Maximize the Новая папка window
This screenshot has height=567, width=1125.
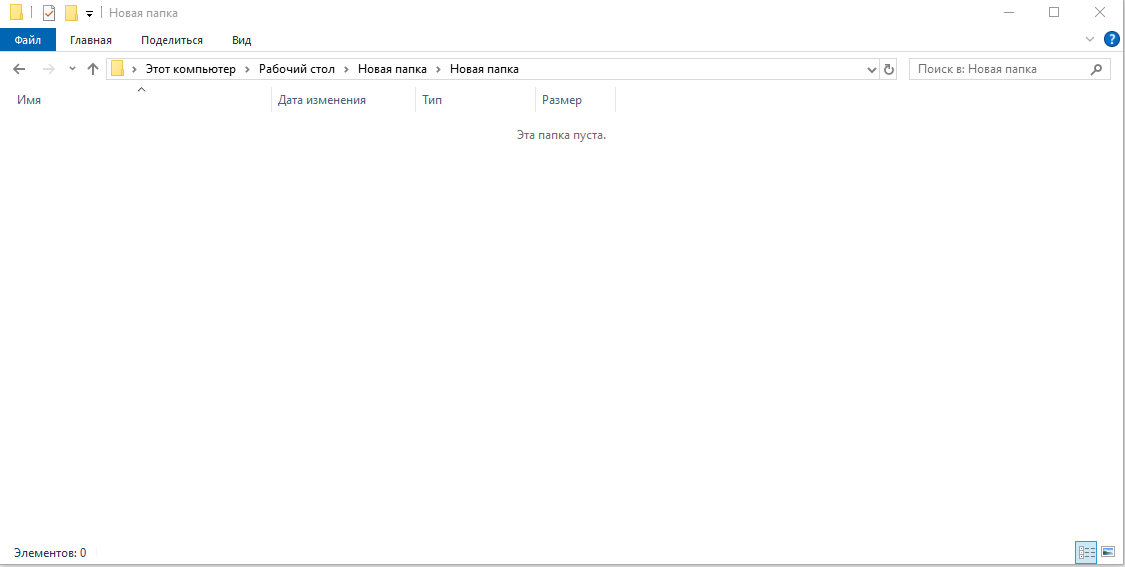point(1054,12)
